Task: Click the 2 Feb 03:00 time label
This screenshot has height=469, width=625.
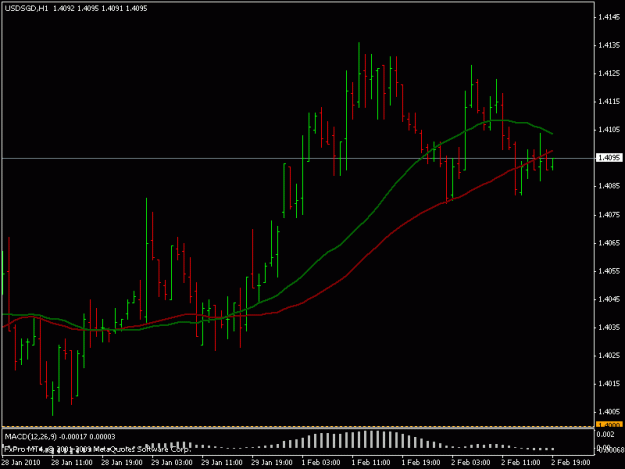Action: click(x=471, y=463)
